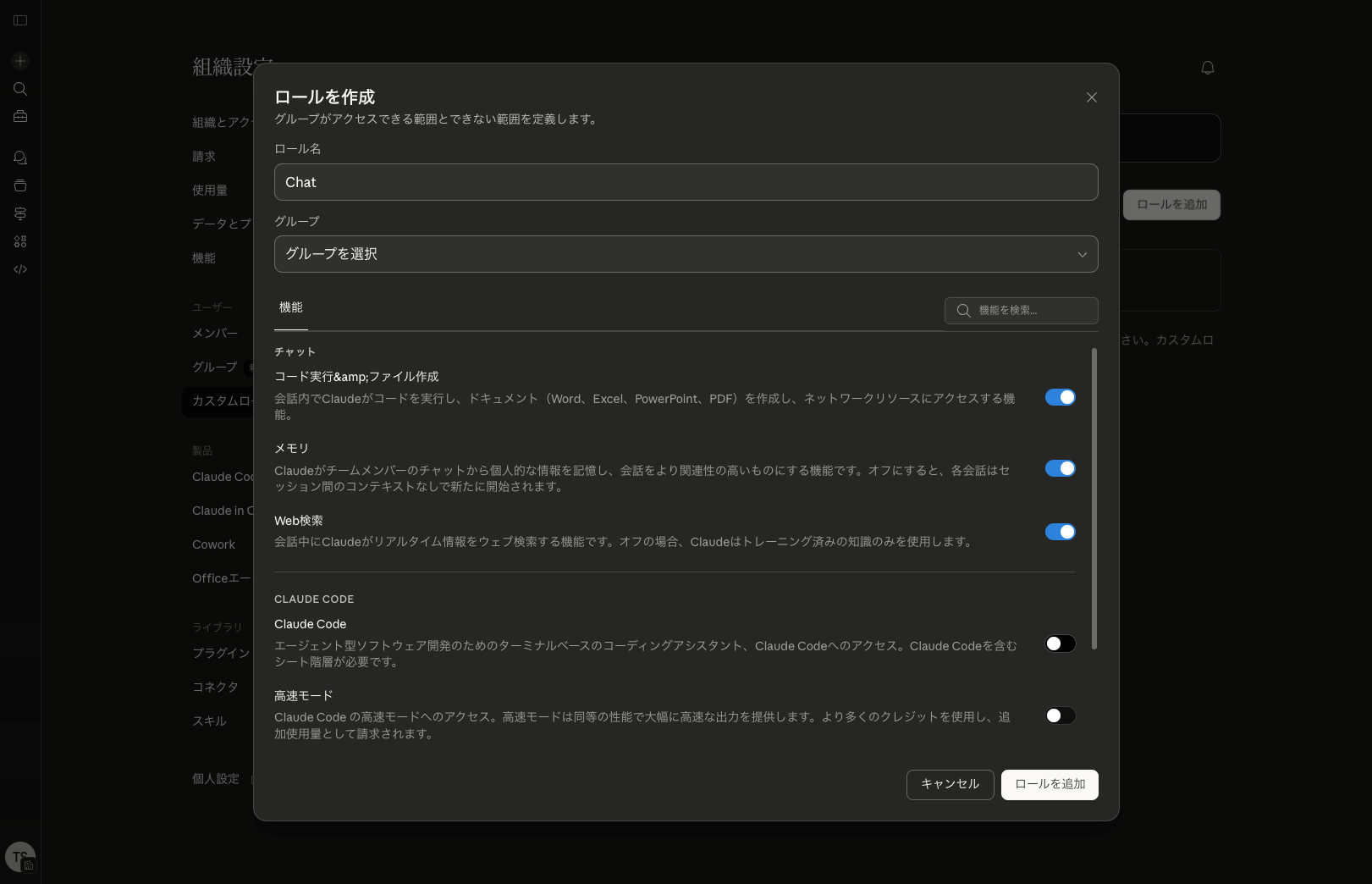This screenshot has width=1372, height=884.
Task: Open the グループを選択 dropdown
Action: [x=686, y=254]
